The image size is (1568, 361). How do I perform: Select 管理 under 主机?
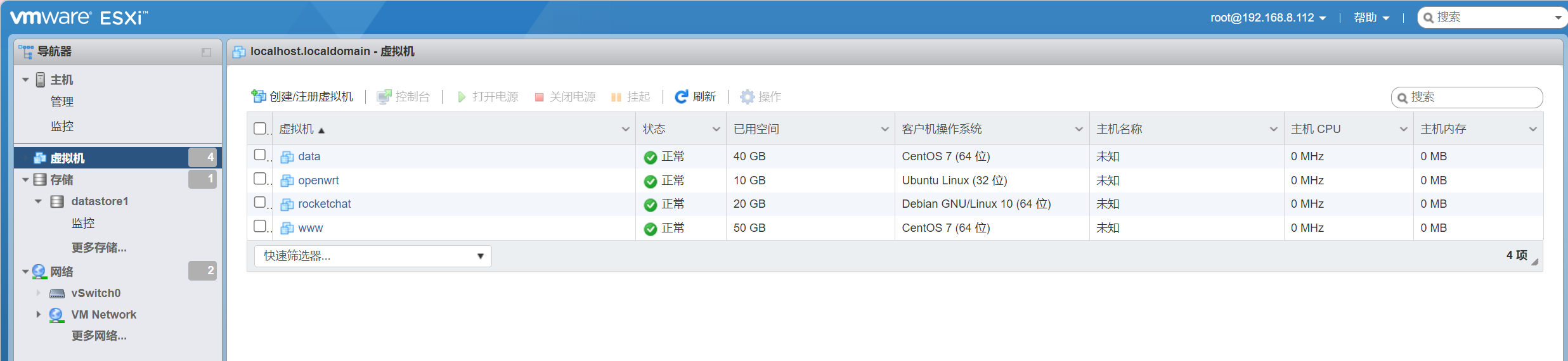[x=62, y=101]
